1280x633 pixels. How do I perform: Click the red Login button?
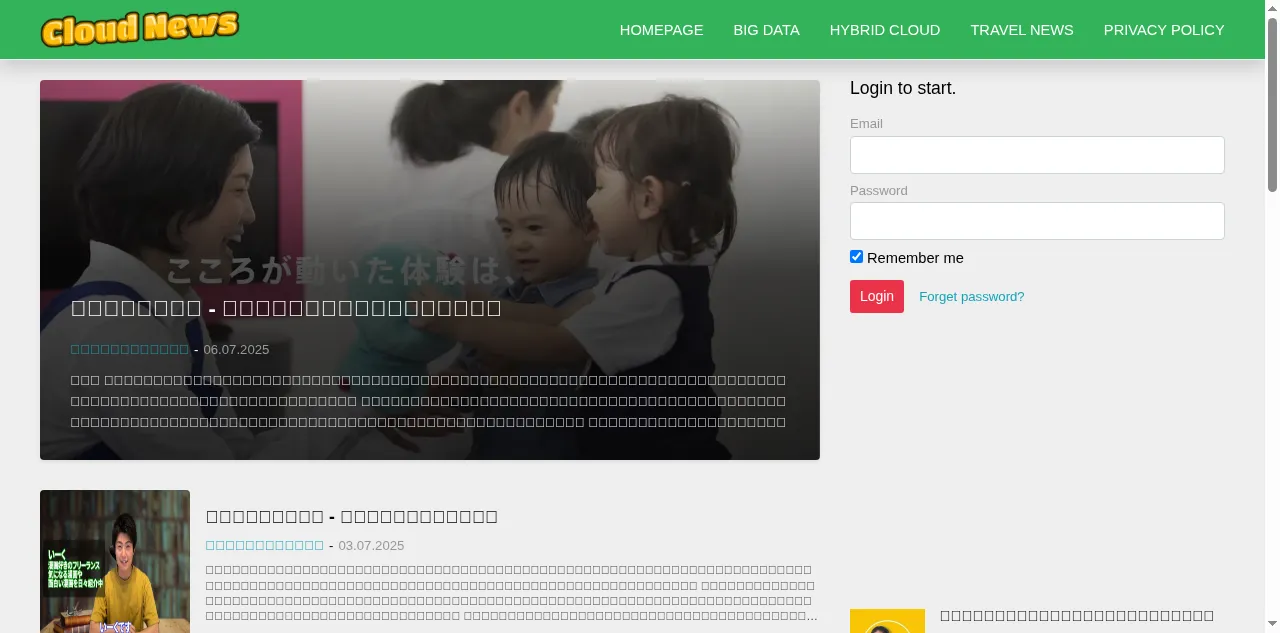pos(877,296)
